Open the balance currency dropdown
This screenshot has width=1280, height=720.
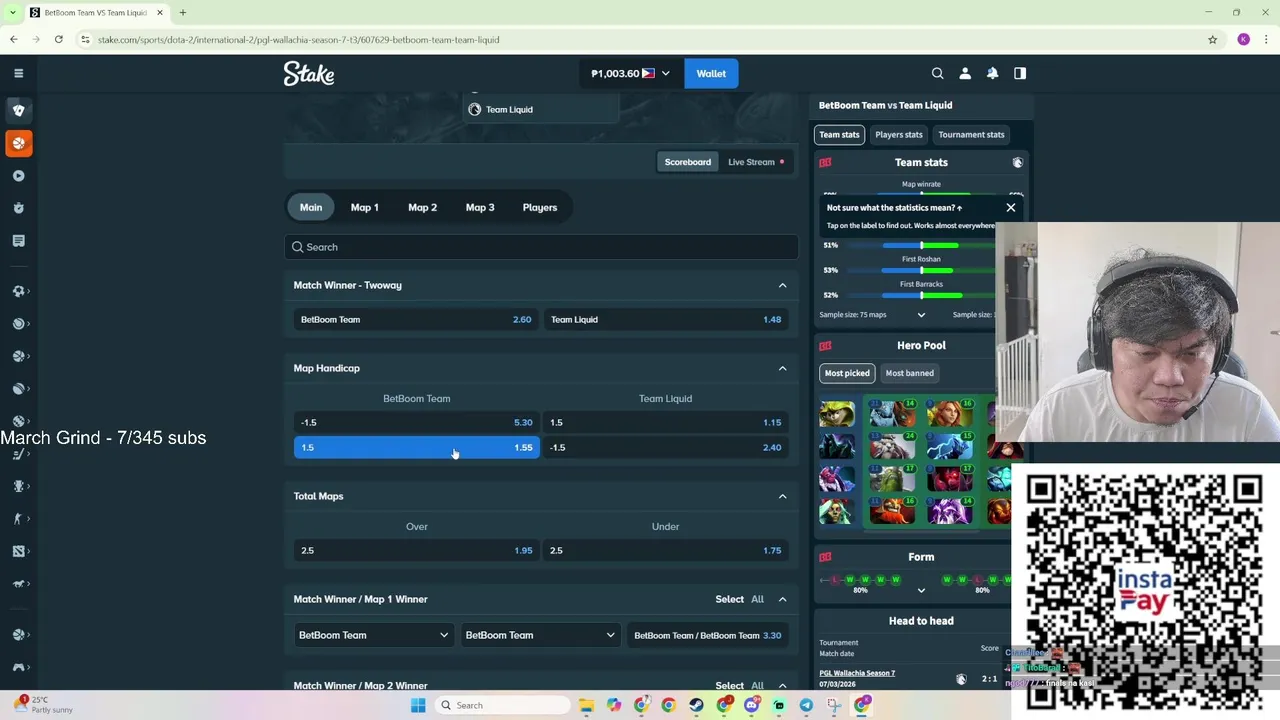point(631,73)
